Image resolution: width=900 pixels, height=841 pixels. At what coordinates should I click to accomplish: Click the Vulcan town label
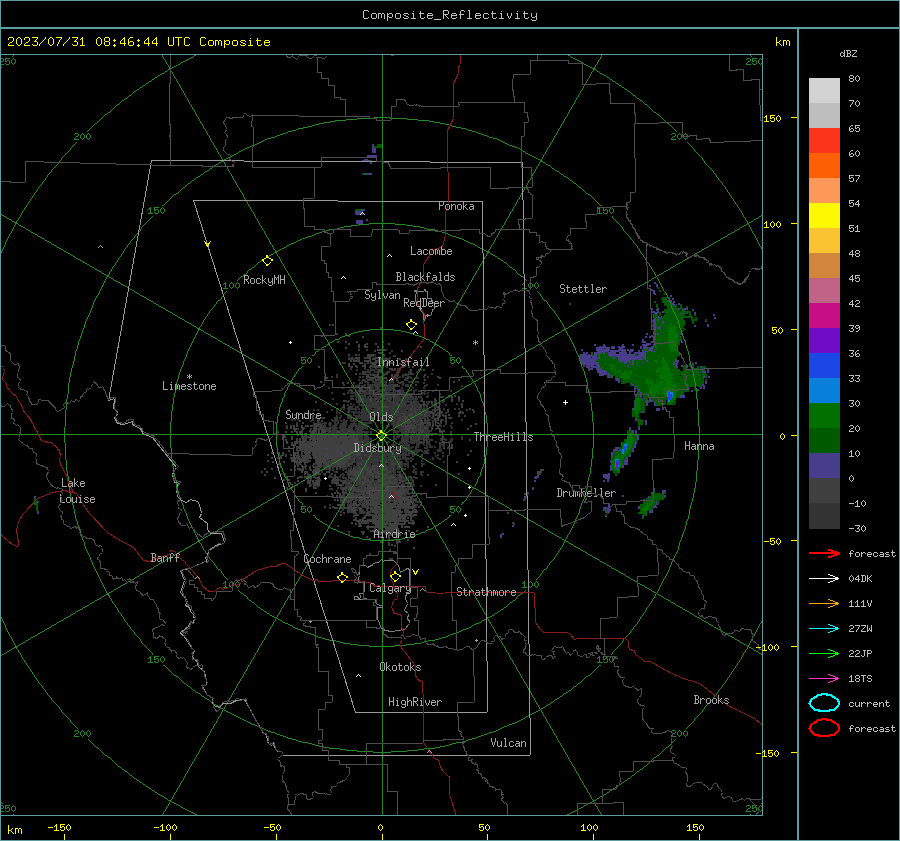[508, 743]
